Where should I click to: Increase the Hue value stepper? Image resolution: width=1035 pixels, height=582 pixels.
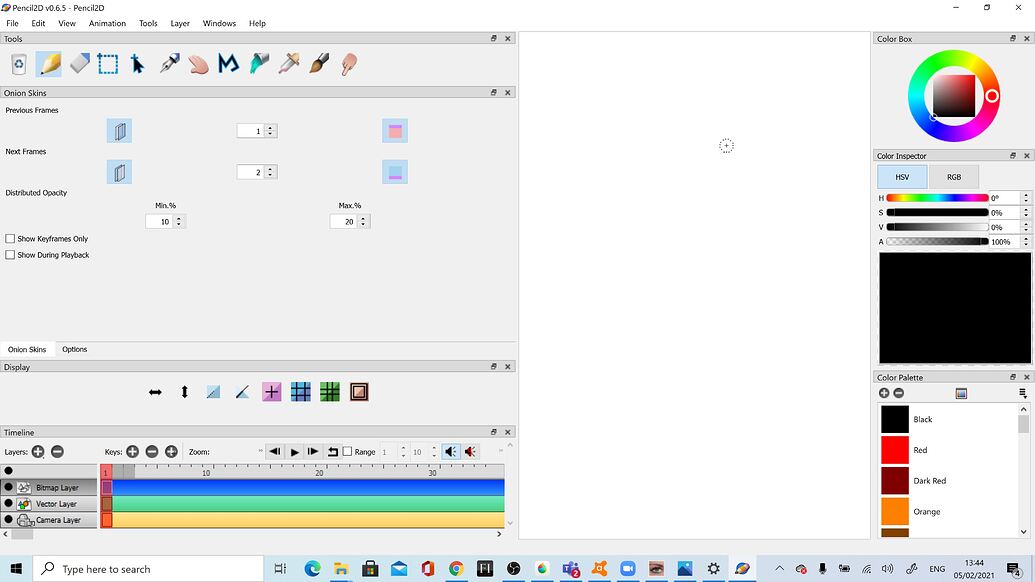click(1026, 195)
